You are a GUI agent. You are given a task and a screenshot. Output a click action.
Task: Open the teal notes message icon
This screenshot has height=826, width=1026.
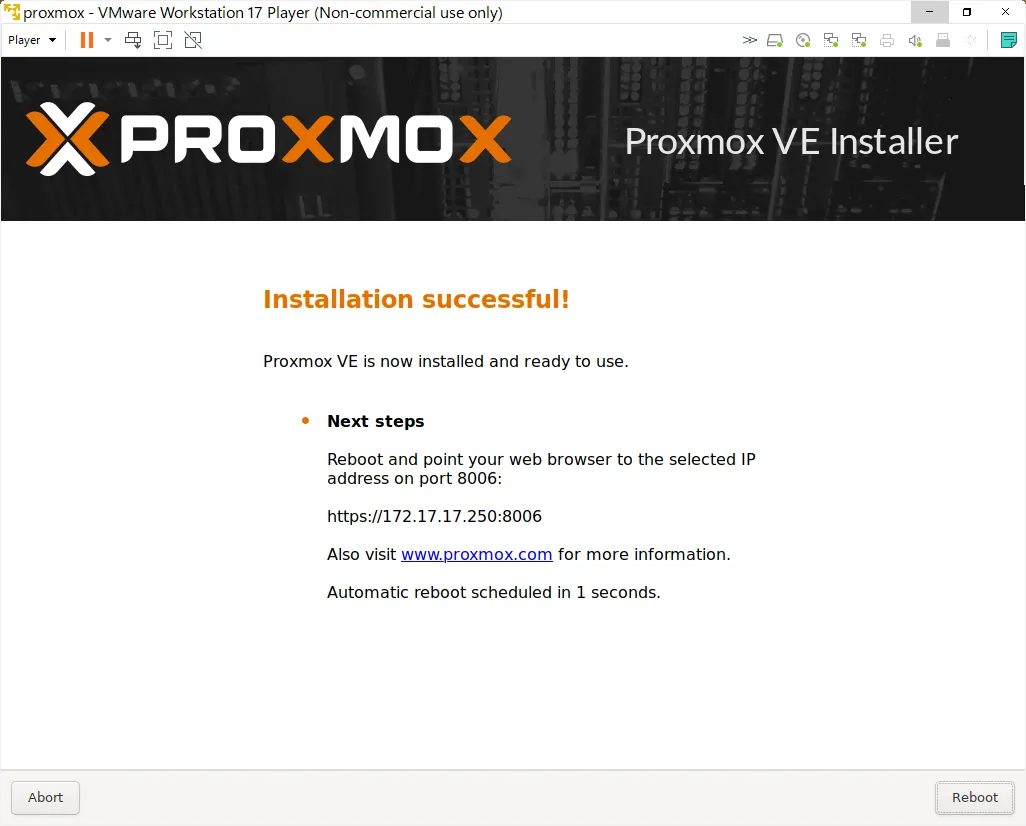click(1008, 40)
